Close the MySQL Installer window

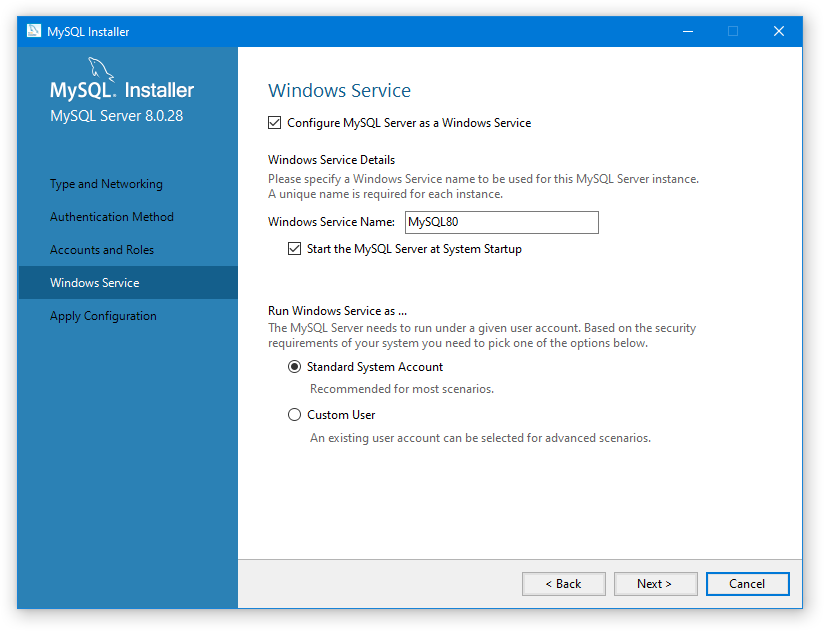[x=778, y=31]
